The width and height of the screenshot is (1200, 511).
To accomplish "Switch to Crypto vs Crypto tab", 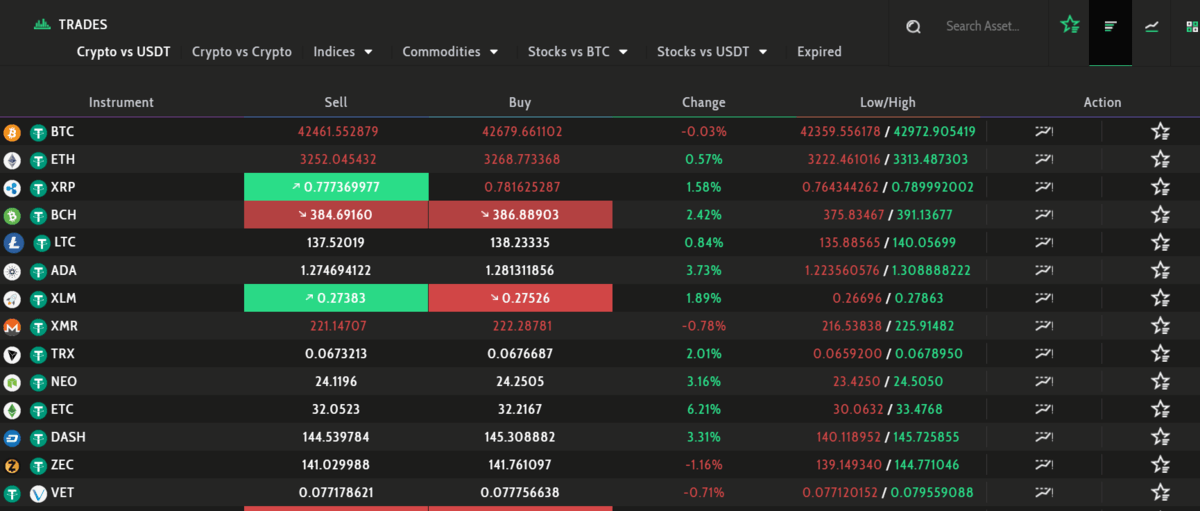I will click(242, 52).
